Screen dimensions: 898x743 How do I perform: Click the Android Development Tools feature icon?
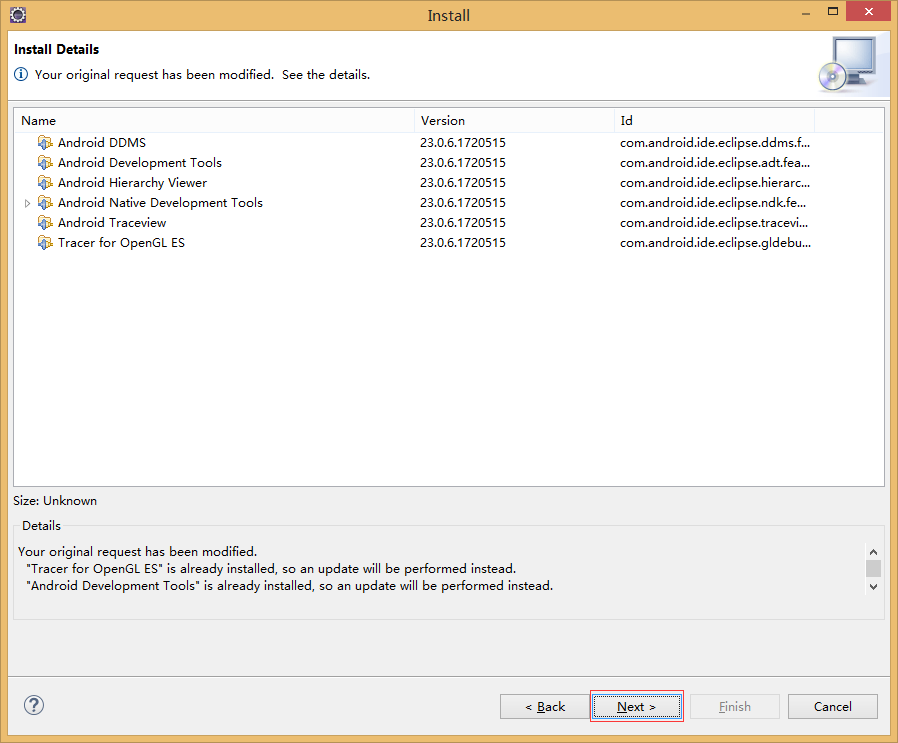tap(45, 162)
